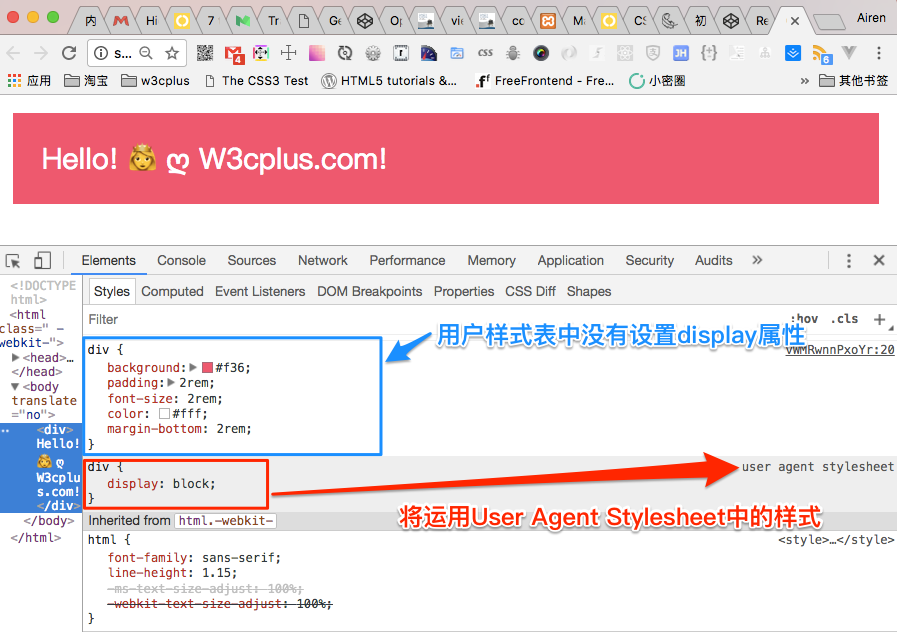Open the Event Listeners pane

pyautogui.click(x=260, y=291)
